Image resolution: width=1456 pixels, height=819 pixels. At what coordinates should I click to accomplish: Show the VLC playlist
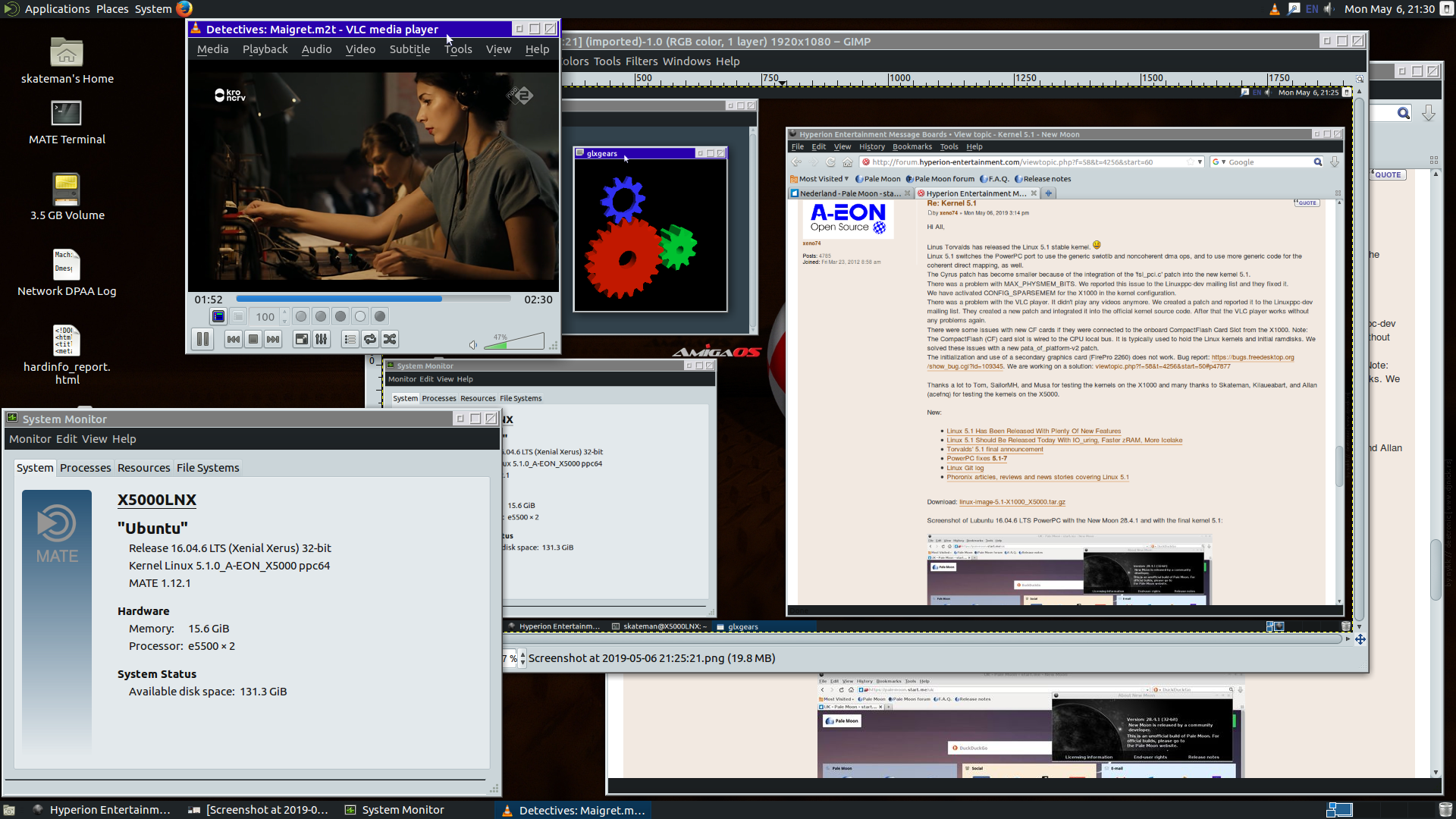pyautogui.click(x=350, y=339)
